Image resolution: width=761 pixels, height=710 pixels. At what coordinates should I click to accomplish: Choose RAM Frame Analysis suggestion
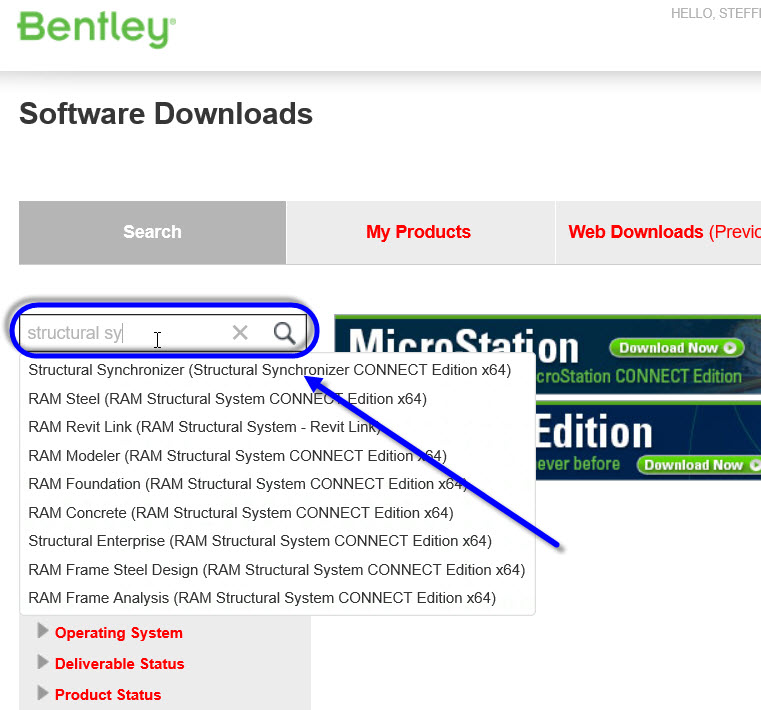[262, 598]
